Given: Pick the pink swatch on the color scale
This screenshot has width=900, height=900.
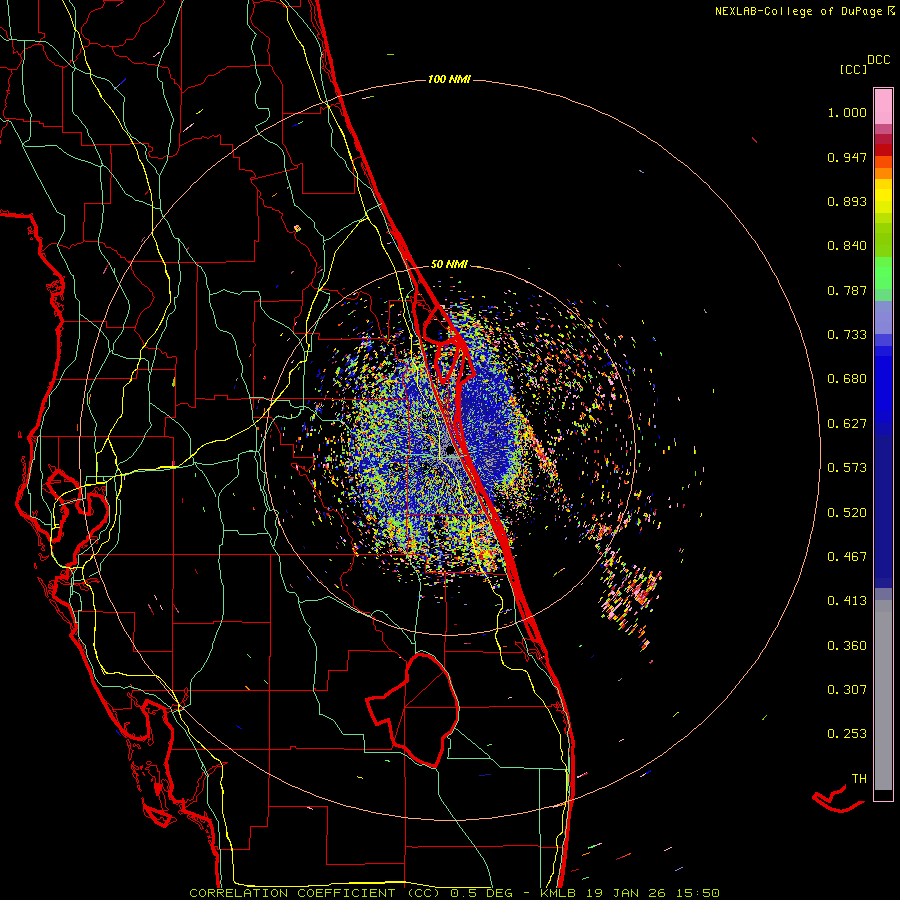Looking at the screenshot, I should click(x=883, y=107).
